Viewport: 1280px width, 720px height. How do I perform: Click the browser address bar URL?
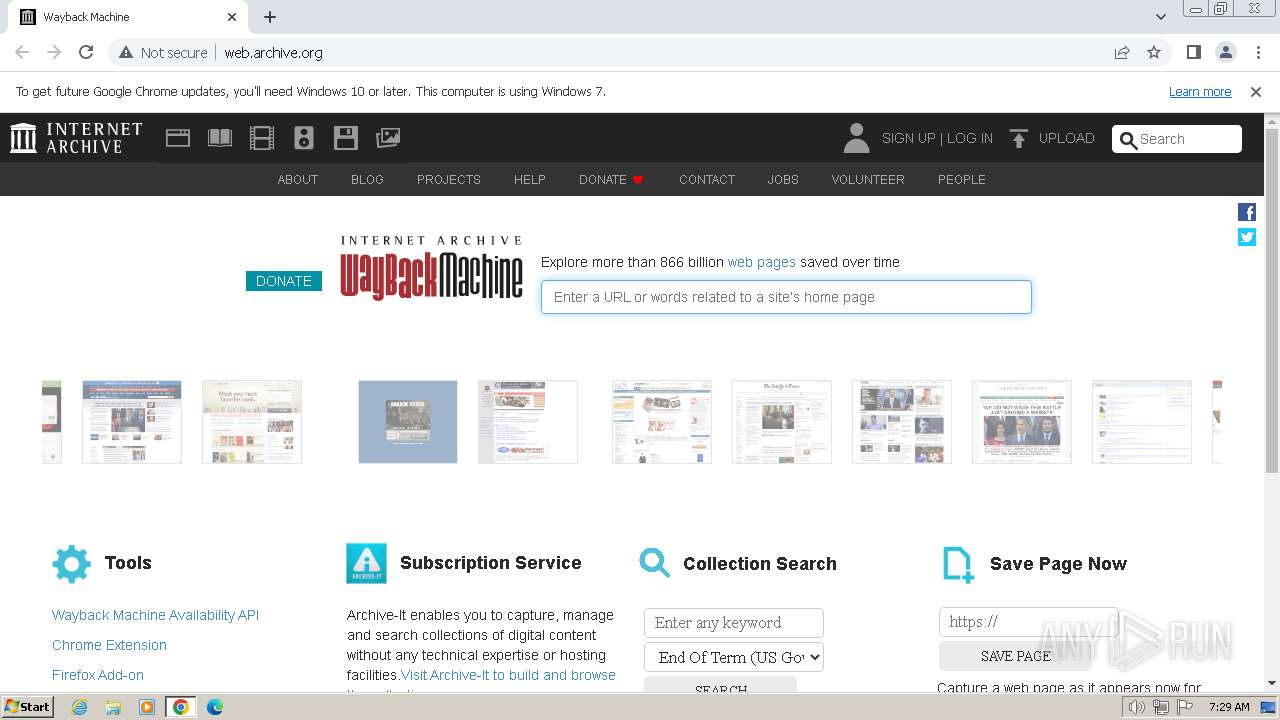[273, 53]
